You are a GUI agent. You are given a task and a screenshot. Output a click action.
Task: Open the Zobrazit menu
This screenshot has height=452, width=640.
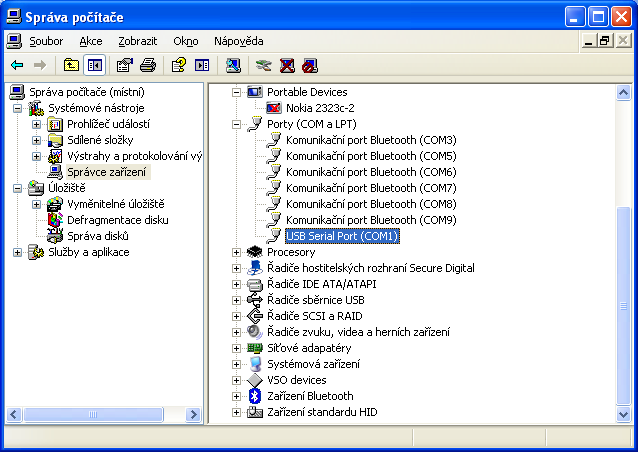point(138,41)
